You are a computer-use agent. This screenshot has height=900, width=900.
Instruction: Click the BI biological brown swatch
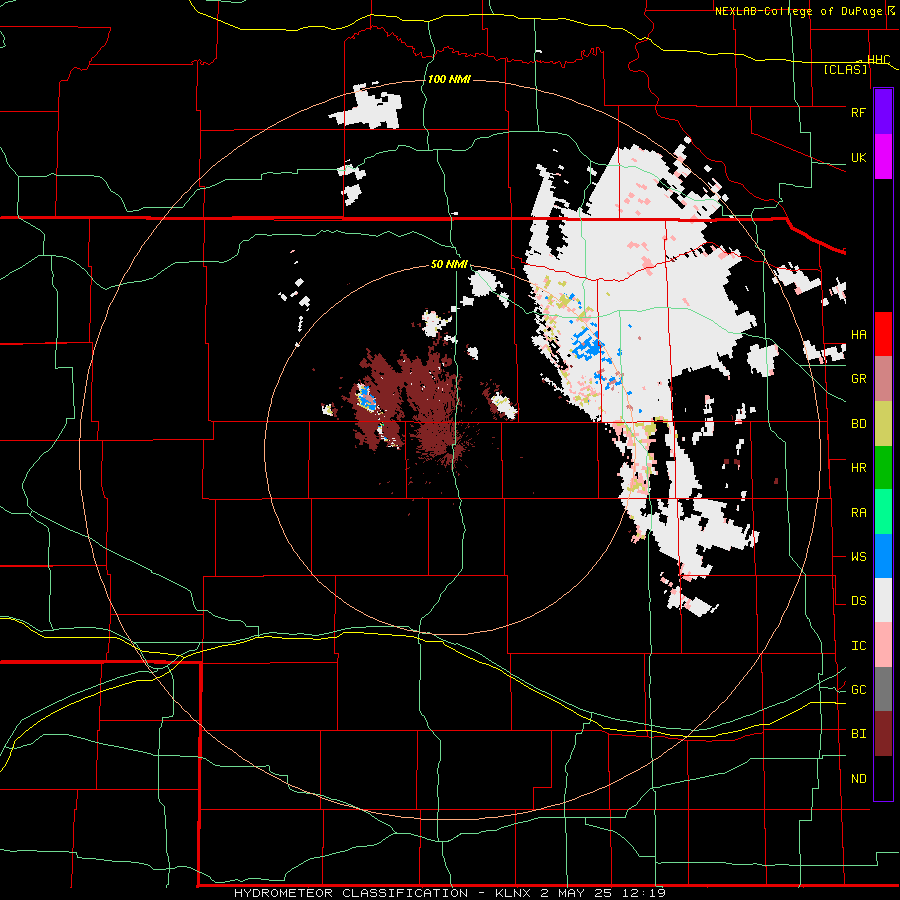click(883, 734)
